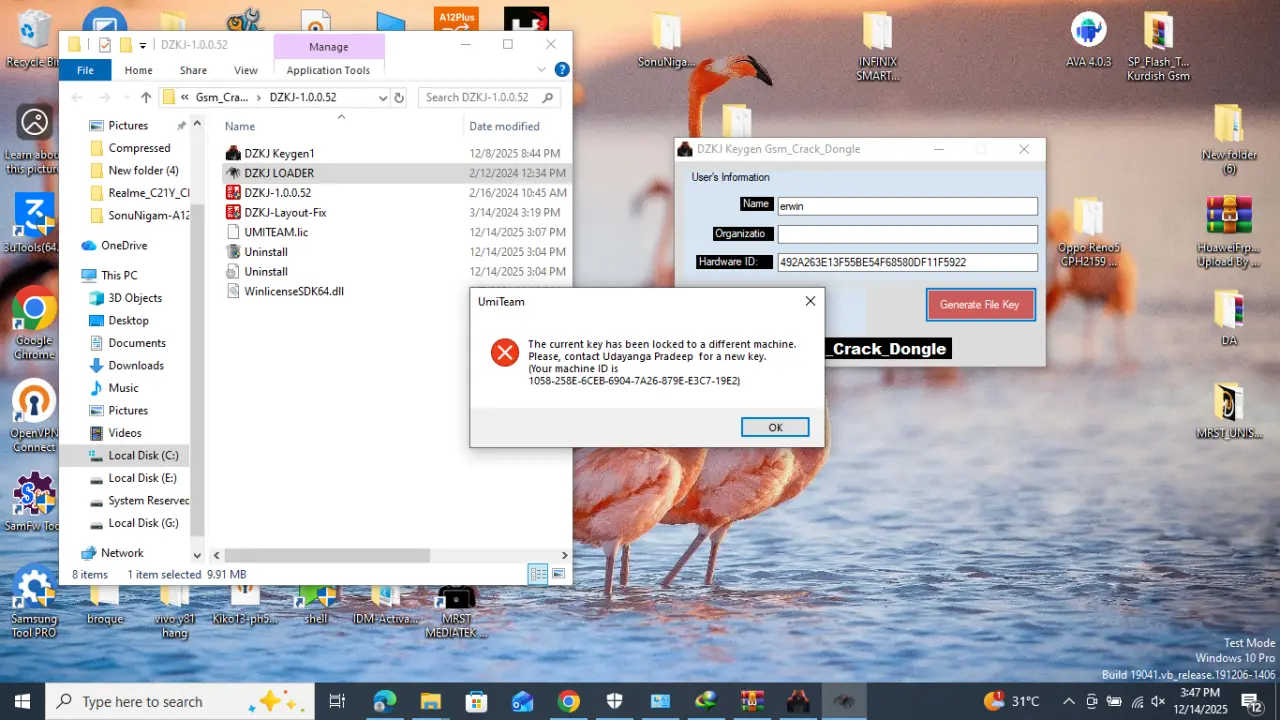Refresh the DZKJ-1.0.0.52 folder view
The width and height of the screenshot is (1280, 720).
tap(399, 97)
